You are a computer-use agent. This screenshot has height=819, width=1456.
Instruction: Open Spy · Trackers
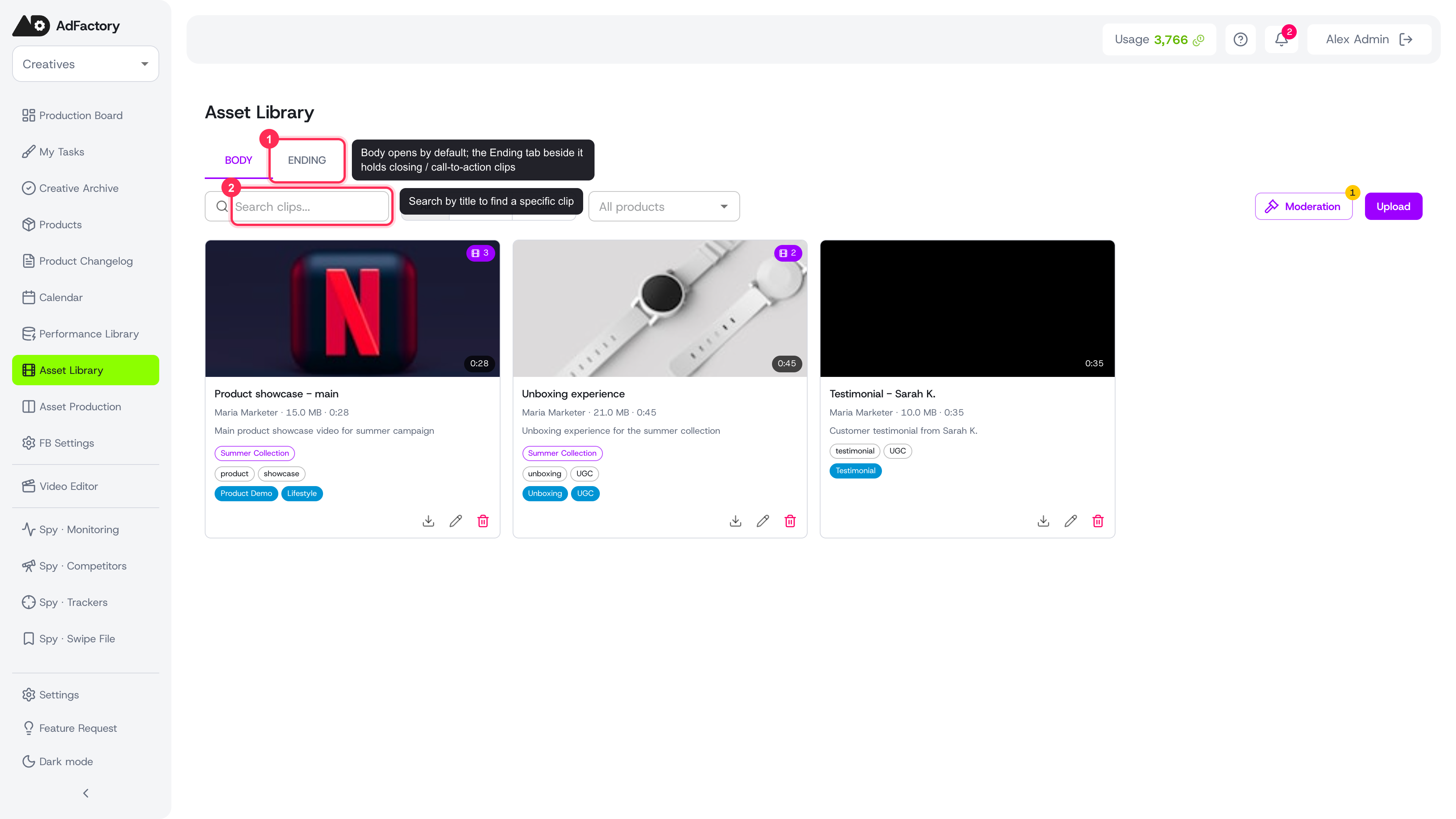pyautogui.click(x=85, y=602)
